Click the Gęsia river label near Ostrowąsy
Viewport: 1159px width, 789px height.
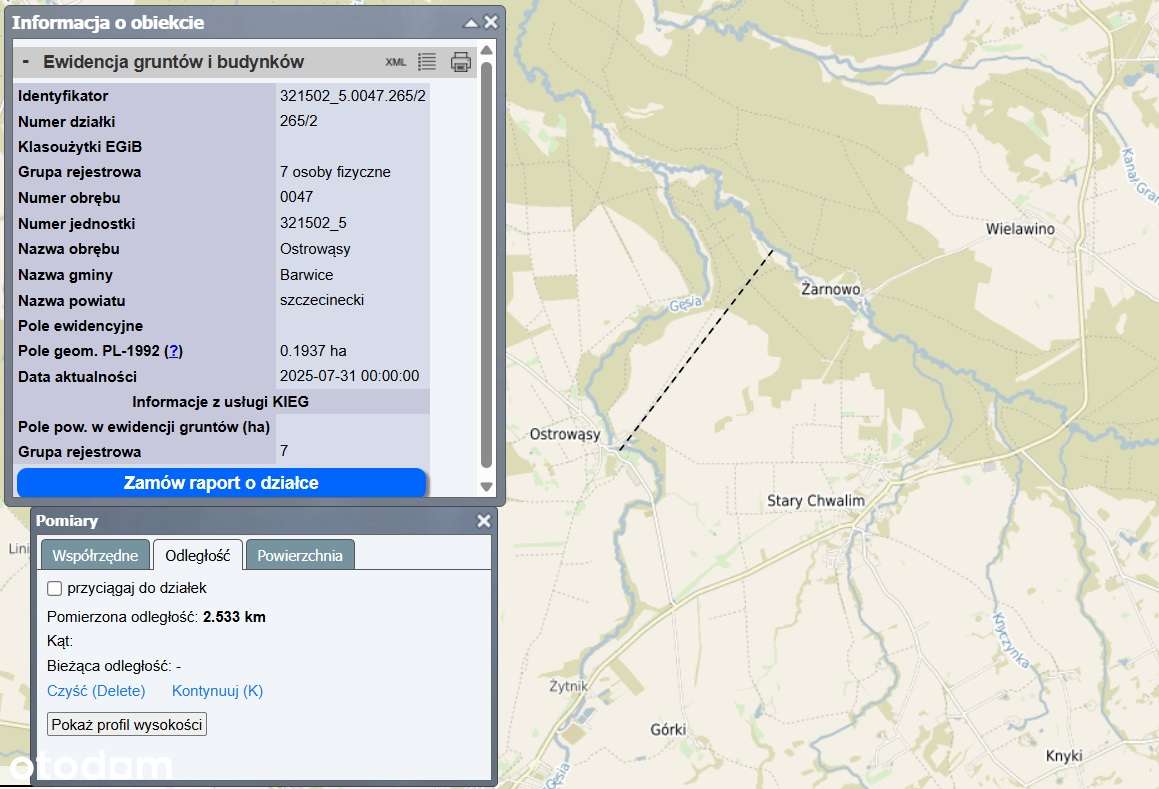(685, 304)
